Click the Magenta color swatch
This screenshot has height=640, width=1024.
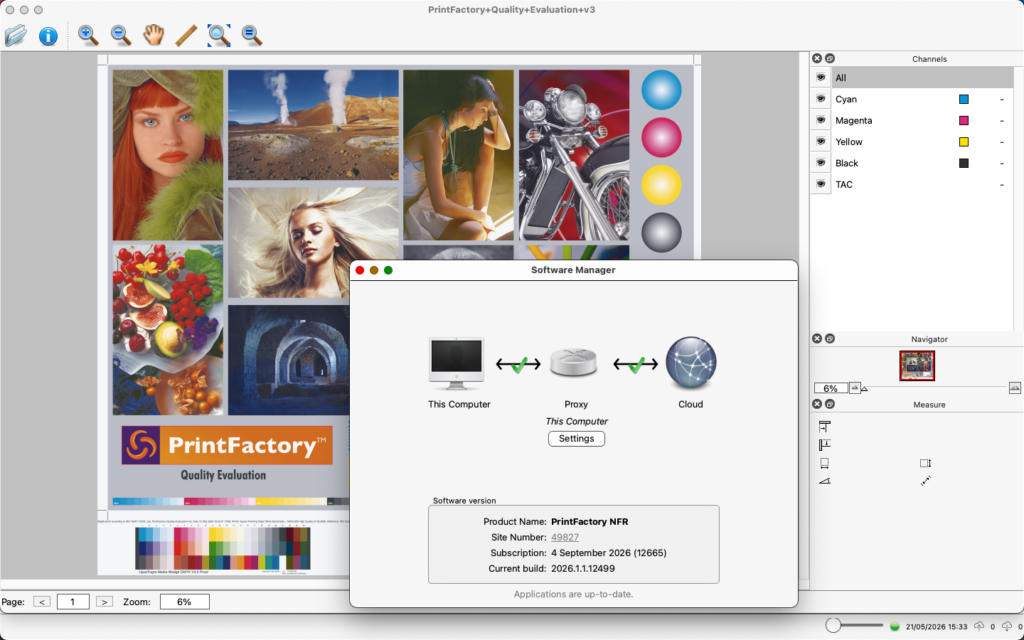click(x=963, y=120)
